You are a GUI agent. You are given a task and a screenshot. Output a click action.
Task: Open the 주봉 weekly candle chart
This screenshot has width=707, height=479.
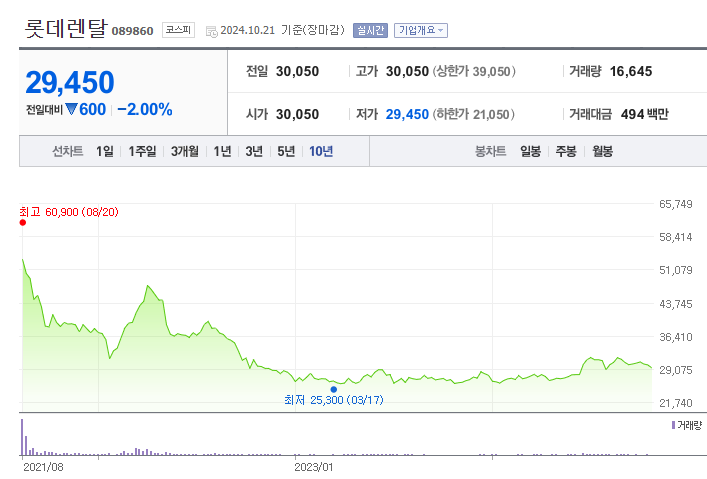tap(566, 151)
